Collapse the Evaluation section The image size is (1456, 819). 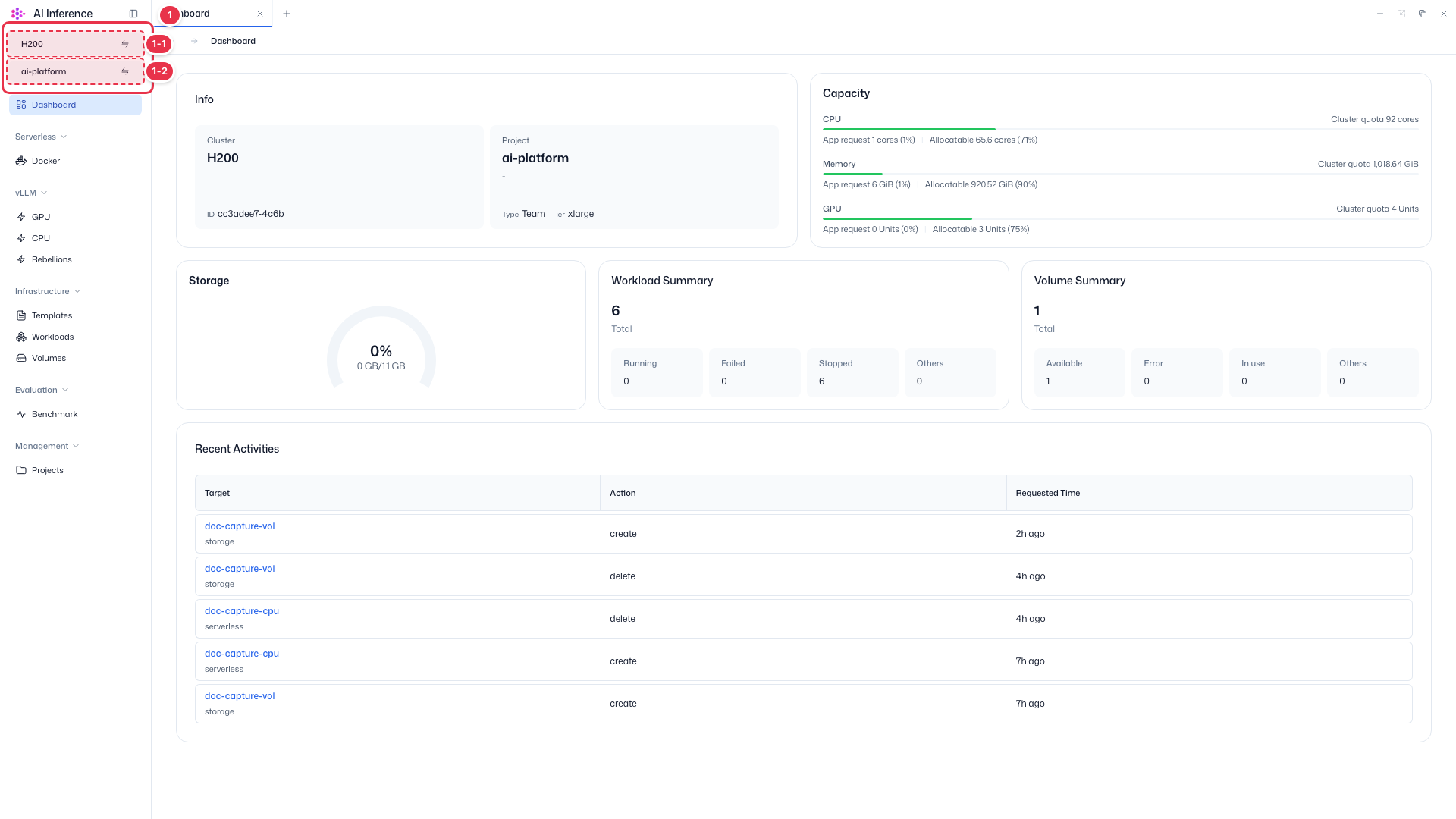tap(42, 390)
